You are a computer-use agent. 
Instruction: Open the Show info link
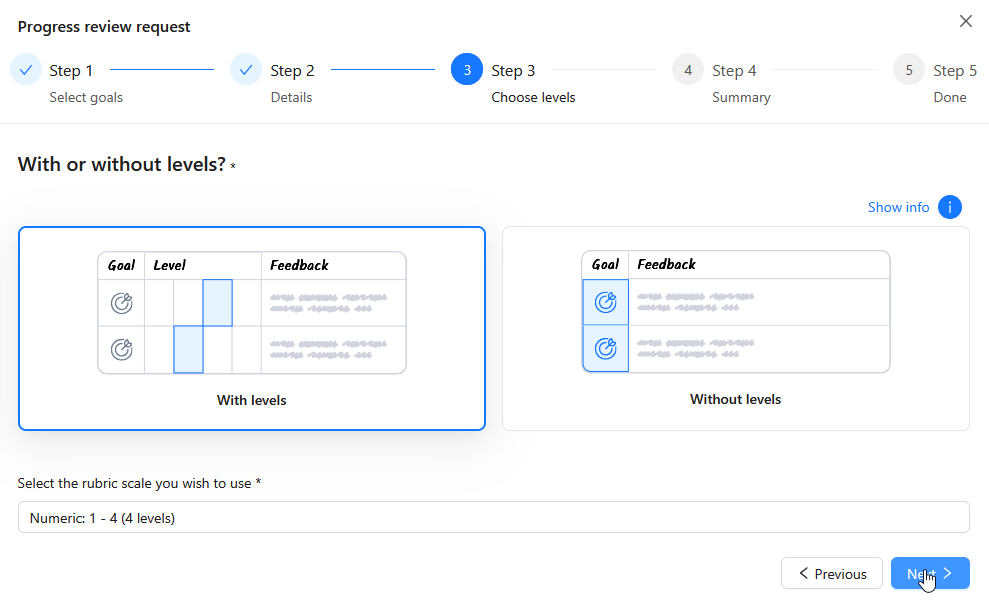(898, 207)
